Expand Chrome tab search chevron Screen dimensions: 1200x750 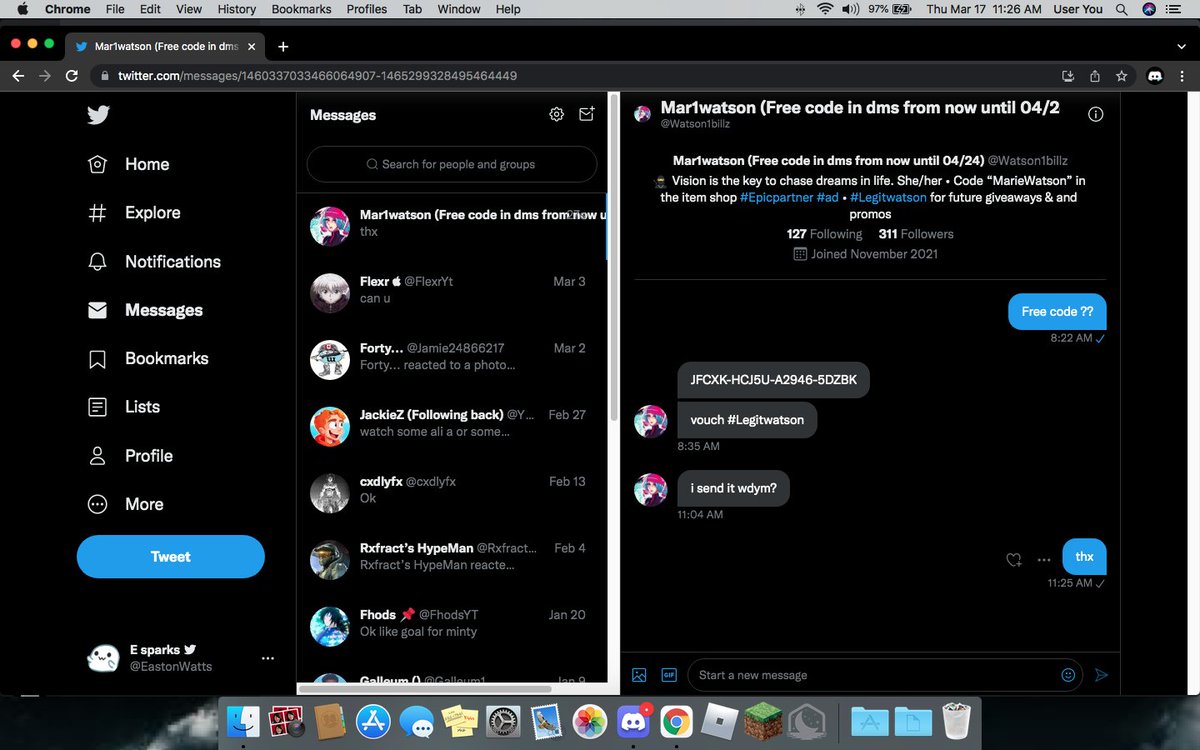tap(1182, 46)
